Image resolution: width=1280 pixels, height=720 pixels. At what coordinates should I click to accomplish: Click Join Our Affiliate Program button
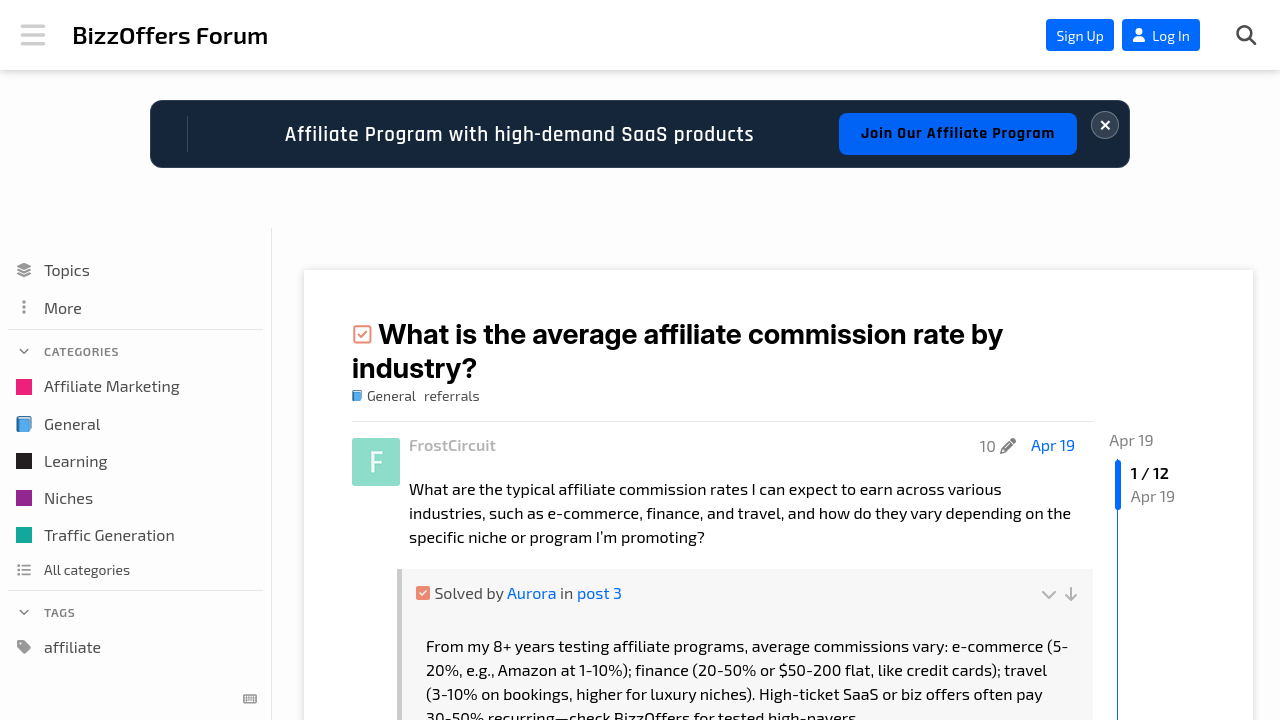(958, 134)
